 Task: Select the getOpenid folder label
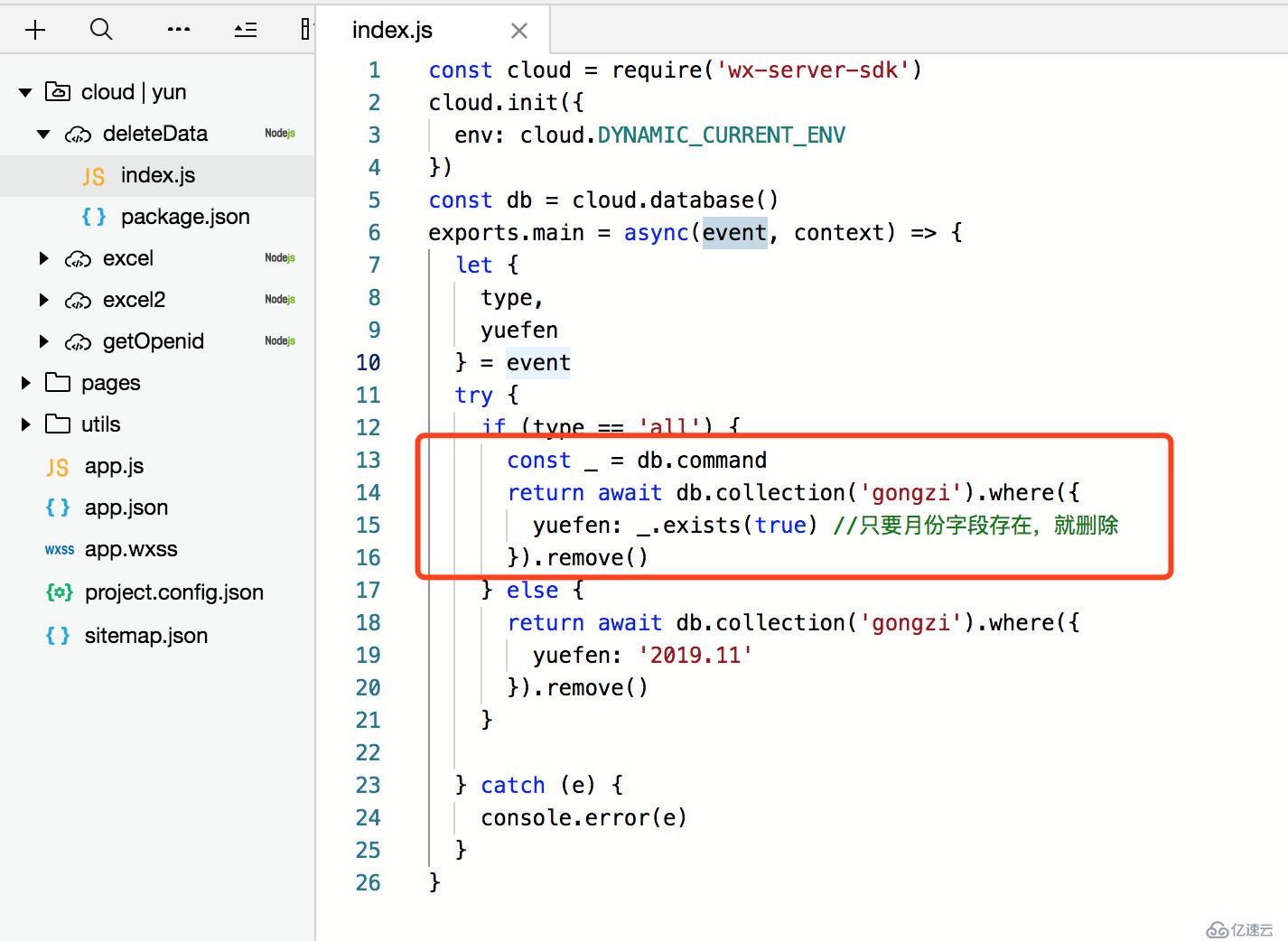coord(154,341)
